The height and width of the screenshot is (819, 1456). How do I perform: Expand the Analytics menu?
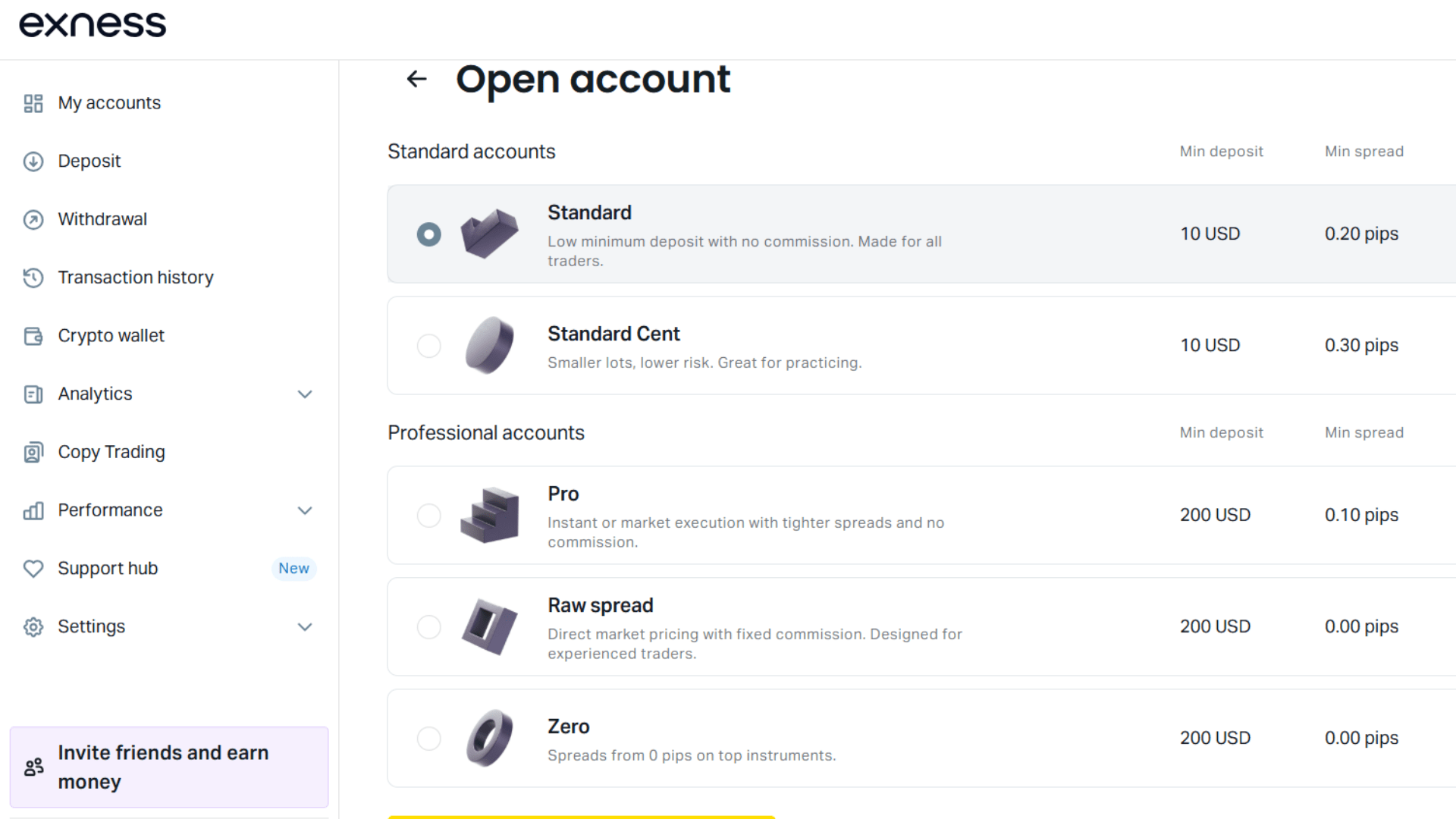(305, 394)
